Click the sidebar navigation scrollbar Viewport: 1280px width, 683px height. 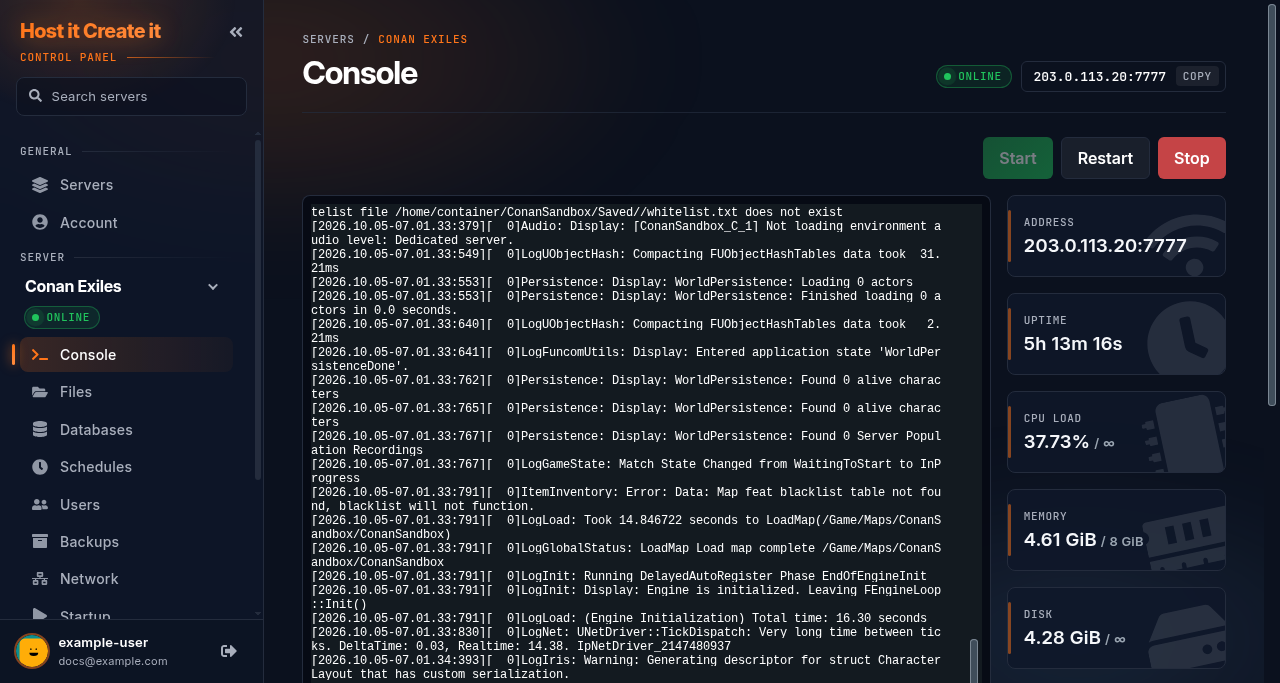point(258,310)
